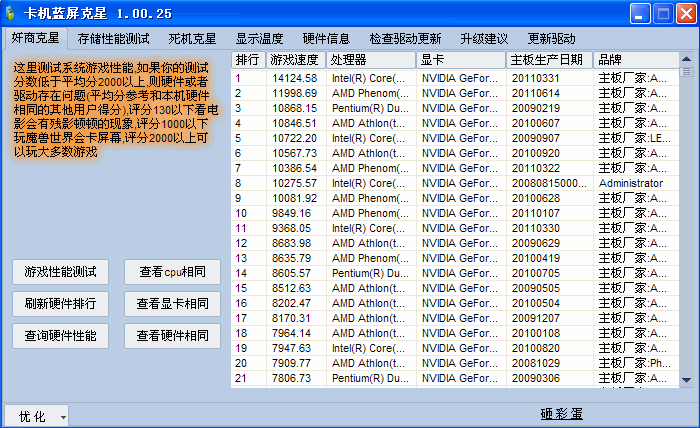Select the row with score 8512.63
The width and height of the screenshot is (700, 428).
coord(455,288)
